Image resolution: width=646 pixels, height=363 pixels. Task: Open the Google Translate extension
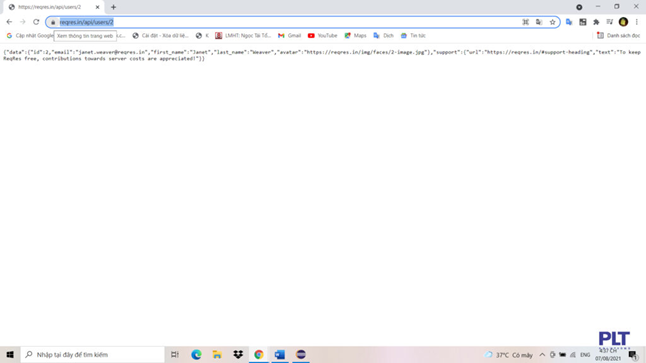569,22
